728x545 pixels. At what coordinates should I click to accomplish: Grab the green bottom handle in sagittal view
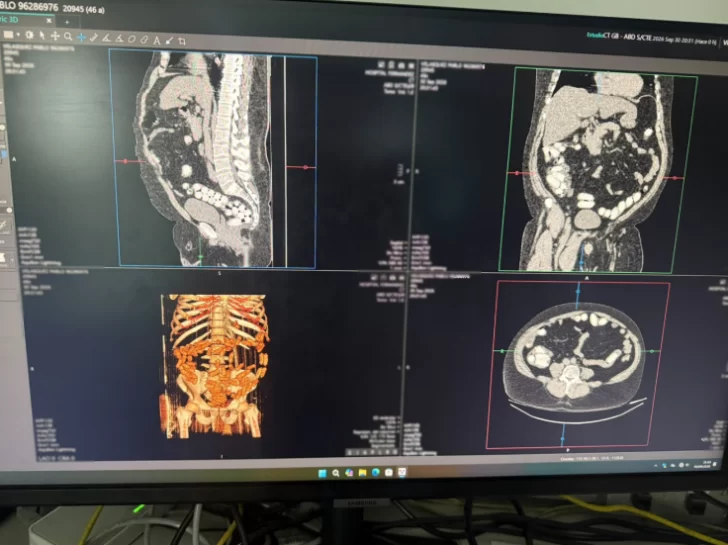click(x=201, y=256)
